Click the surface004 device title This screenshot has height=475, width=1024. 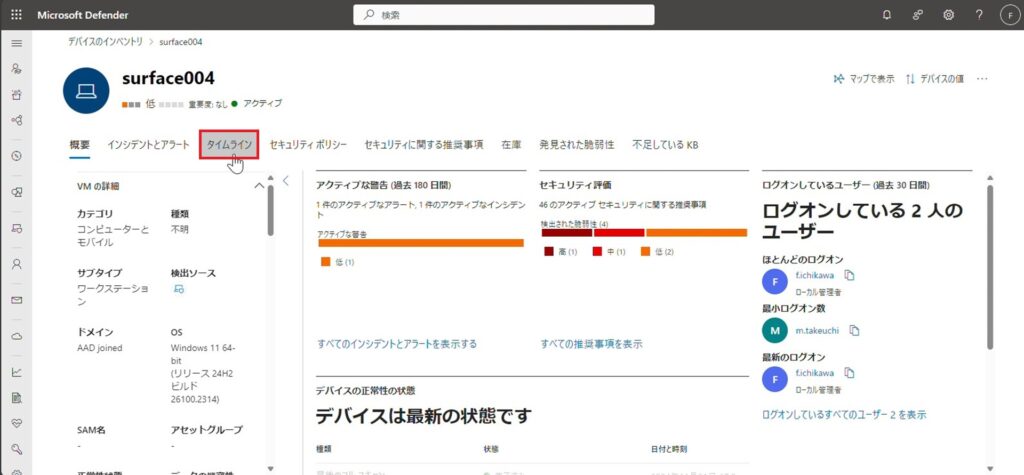click(x=168, y=78)
